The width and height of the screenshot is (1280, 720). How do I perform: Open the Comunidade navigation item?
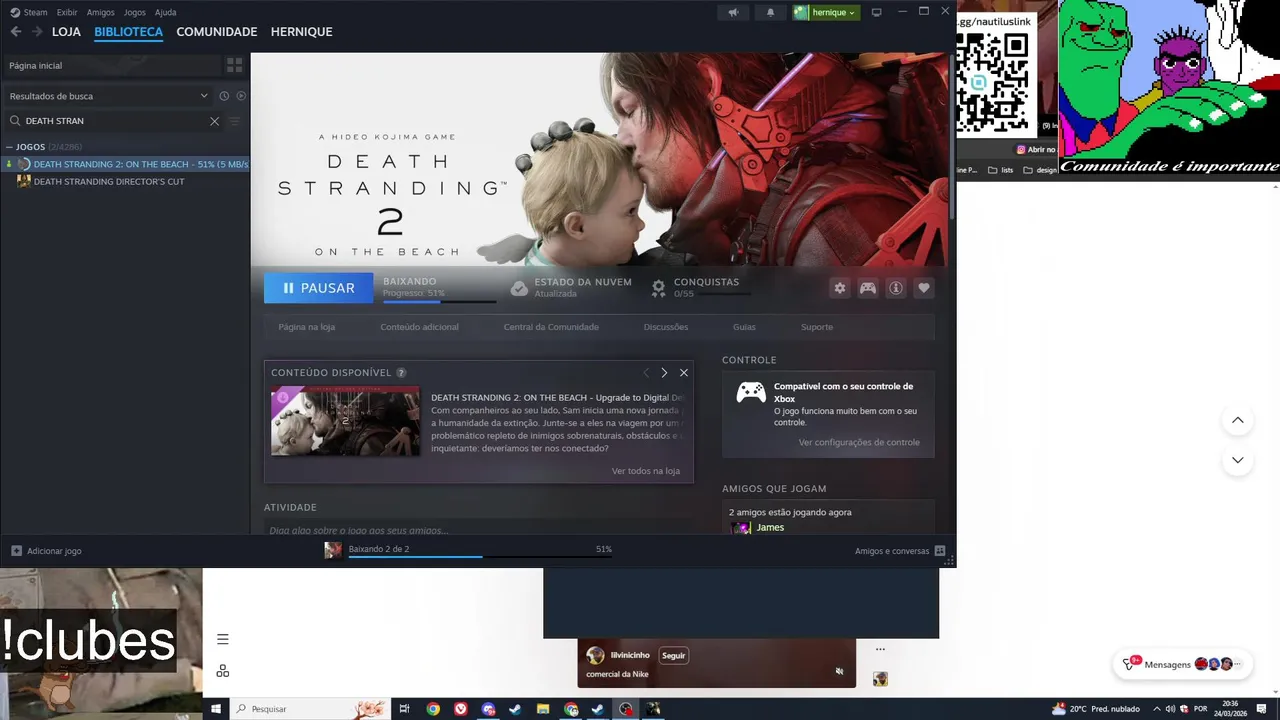(x=217, y=32)
